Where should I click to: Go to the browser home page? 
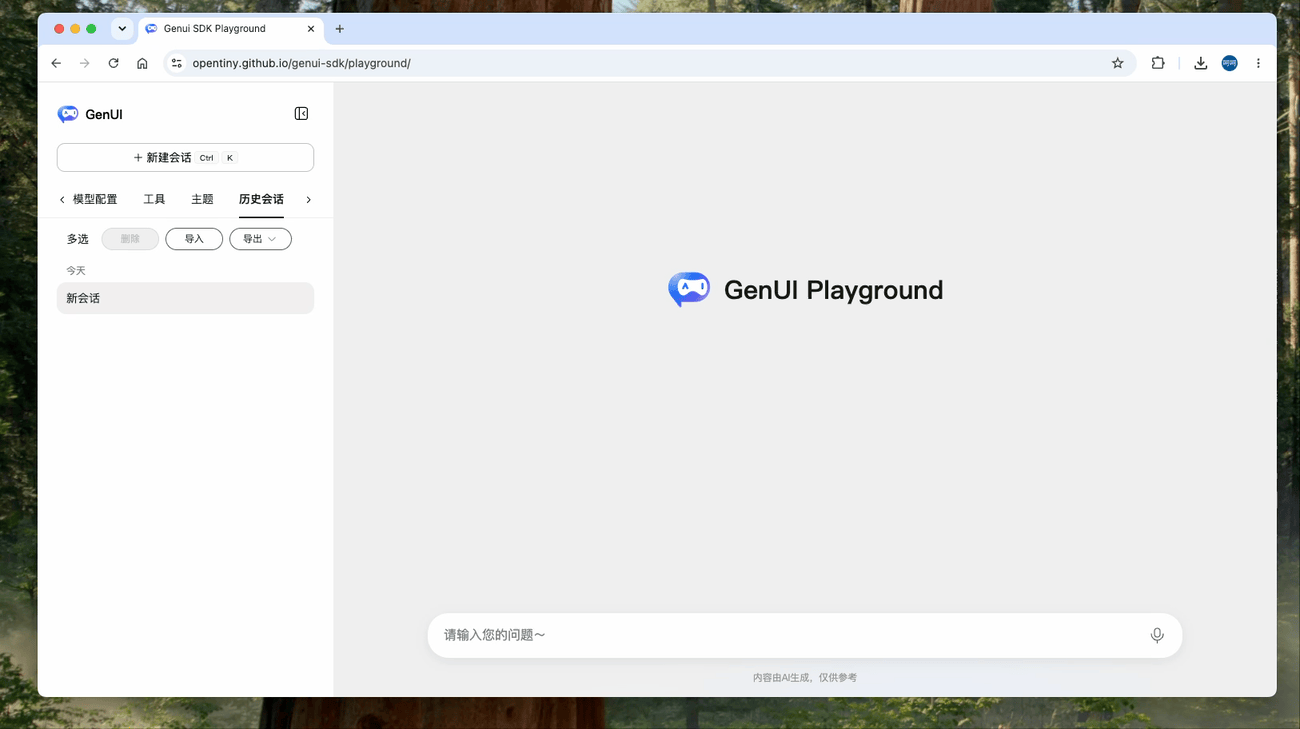coord(142,63)
